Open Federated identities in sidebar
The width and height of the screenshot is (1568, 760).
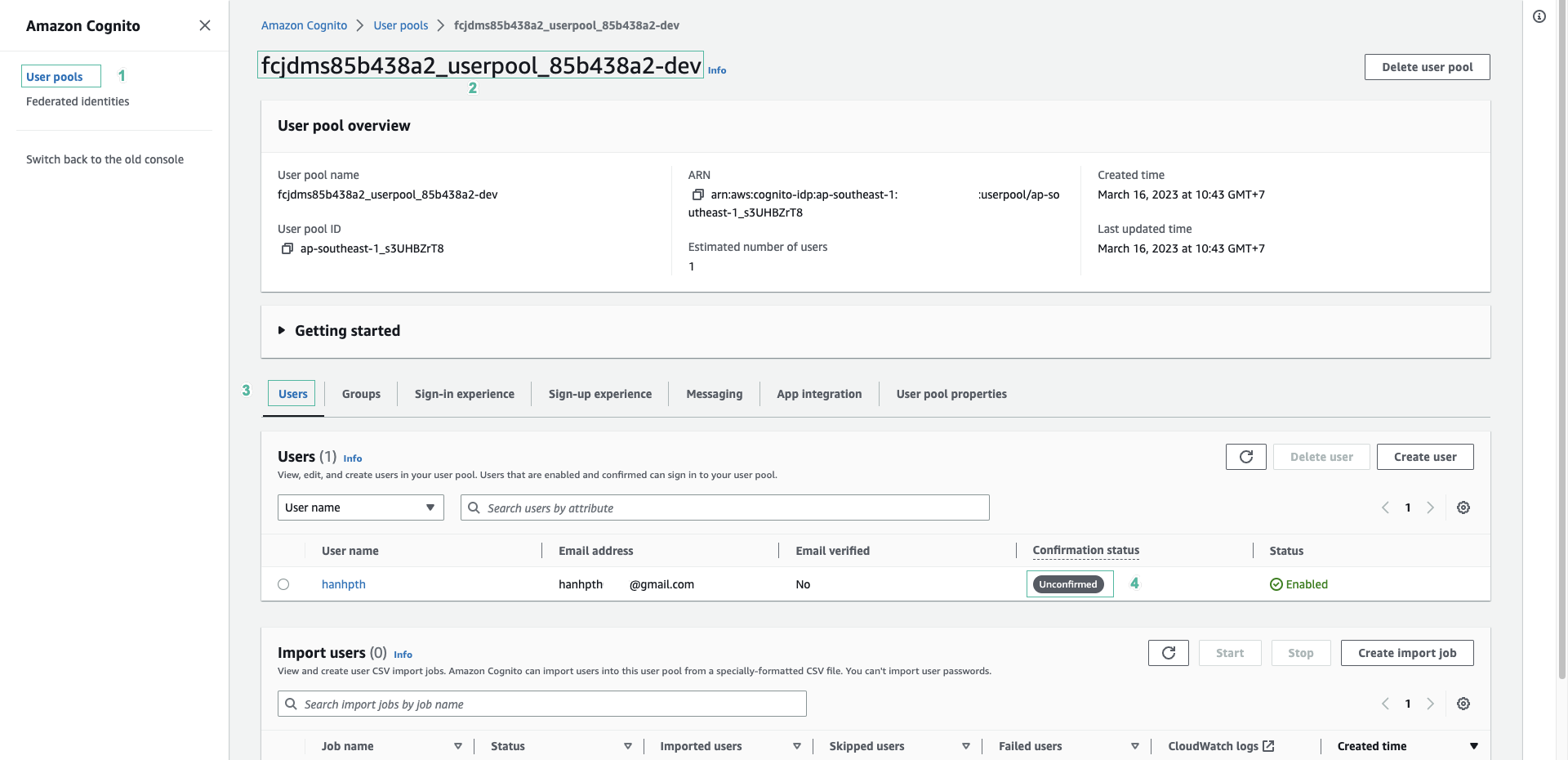pos(78,101)
